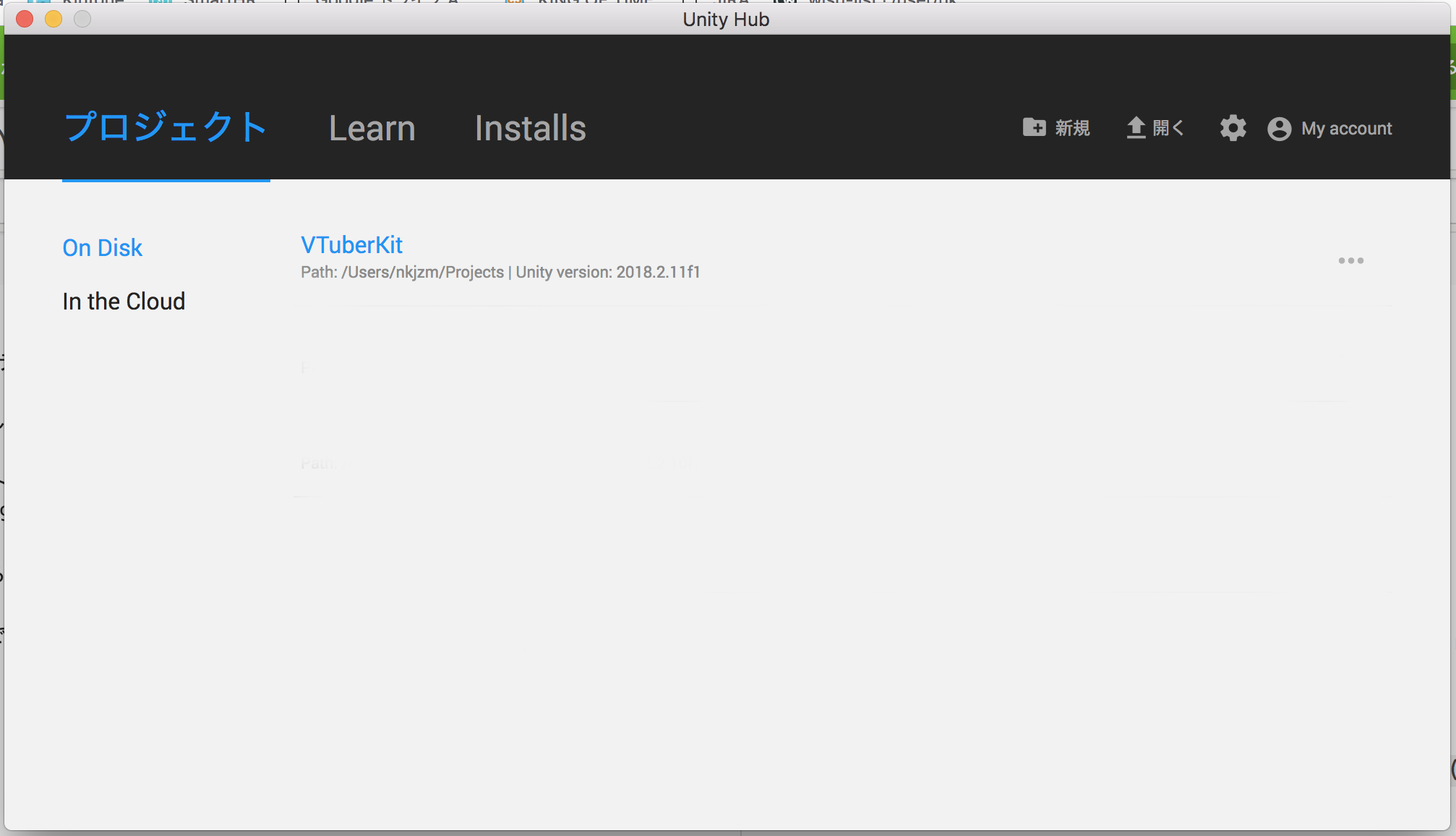1456x836 pixels.
Task: Click the VTuberKit project path text
Action: point(403,273)
